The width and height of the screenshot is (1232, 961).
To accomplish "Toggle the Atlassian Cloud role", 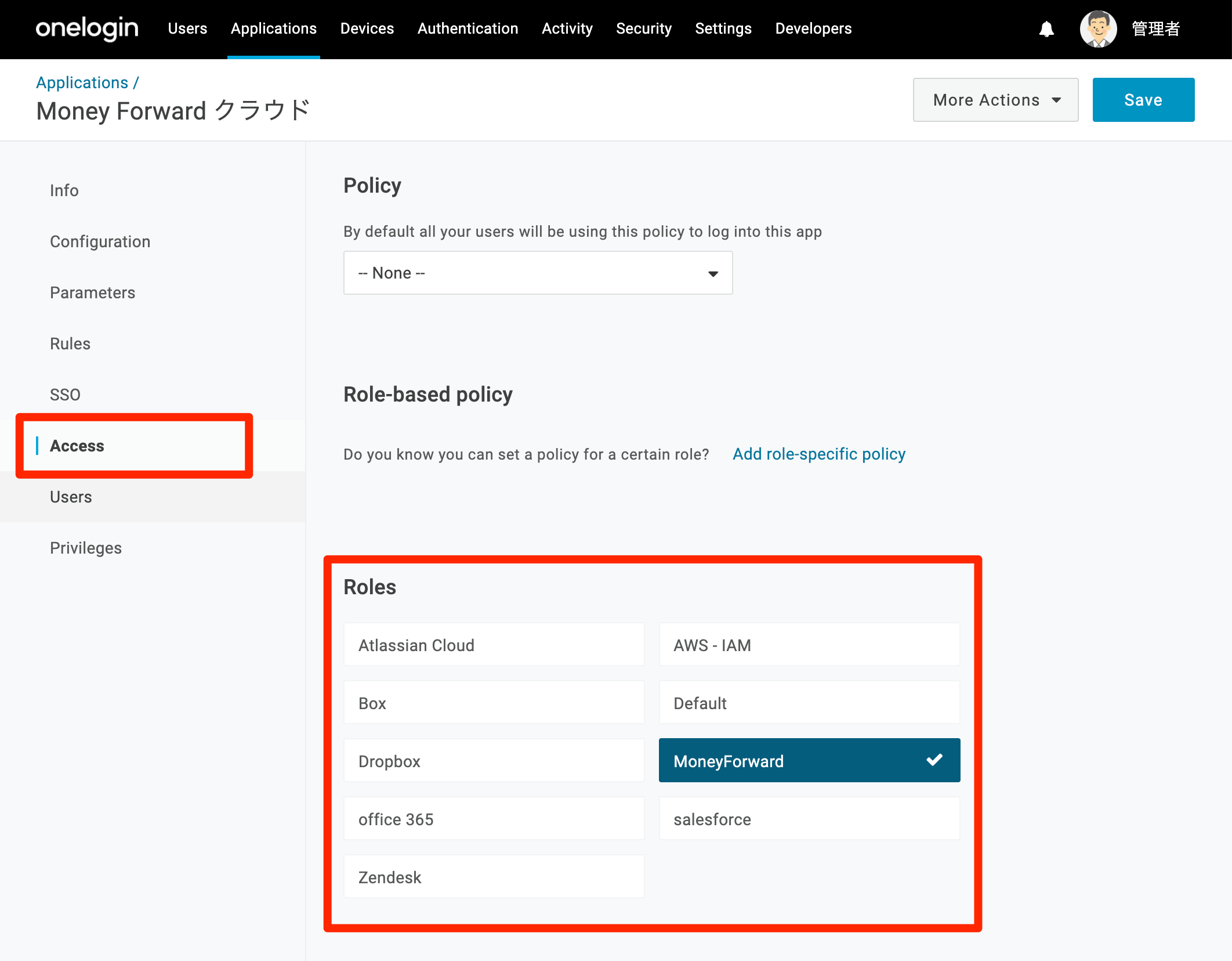I will coord(494,644).
